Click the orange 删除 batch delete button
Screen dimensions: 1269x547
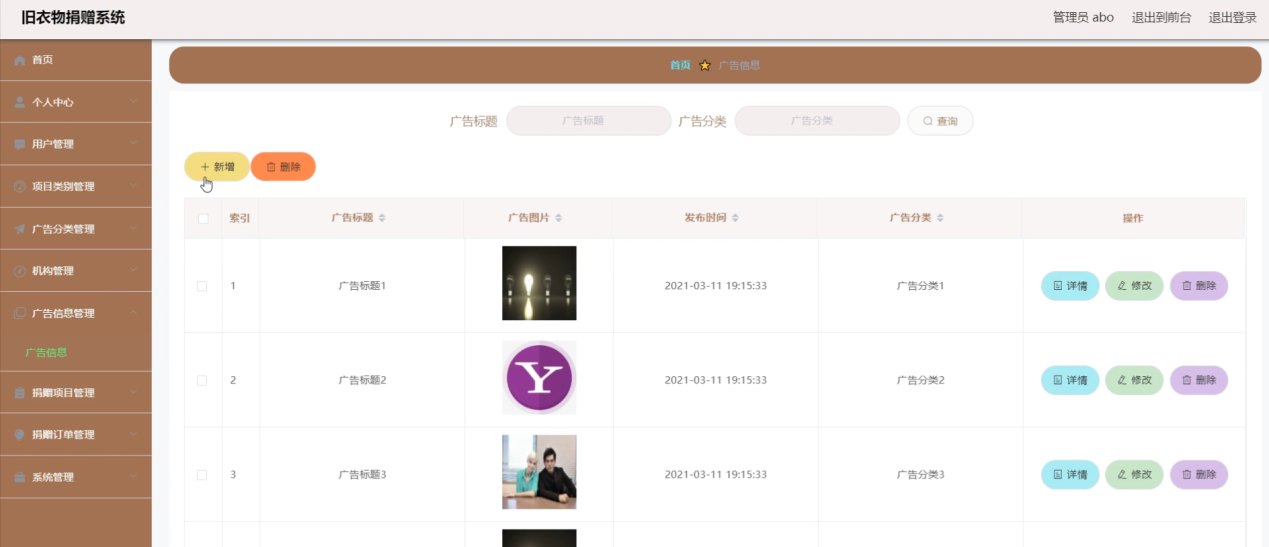pos(283,167)
